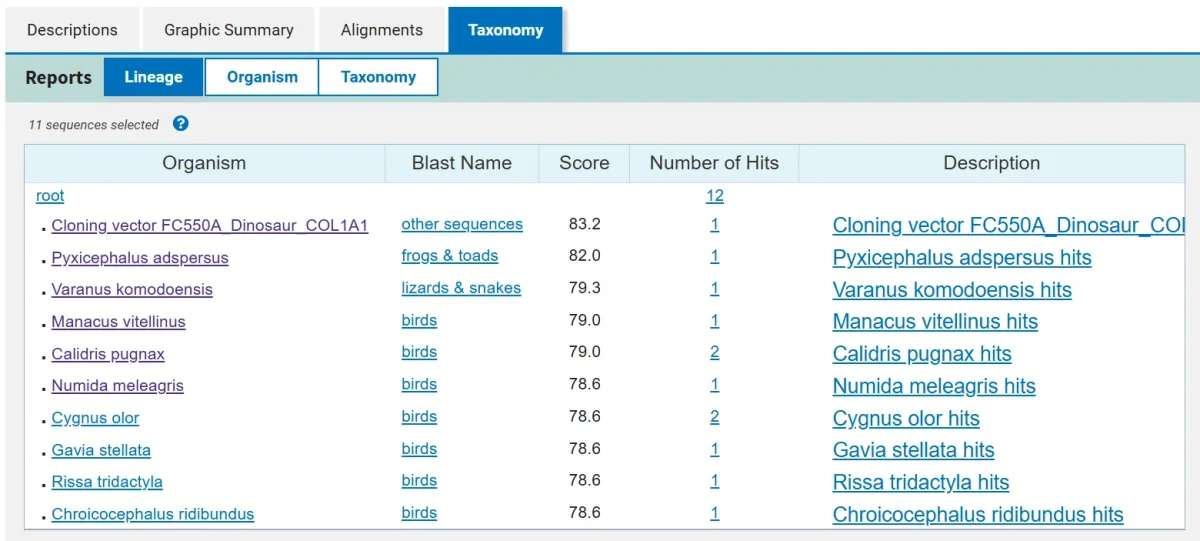The image size is (1200, 541).
Task: Show the Lineage report
Action: pyautogui.click(x=153, y=77)
